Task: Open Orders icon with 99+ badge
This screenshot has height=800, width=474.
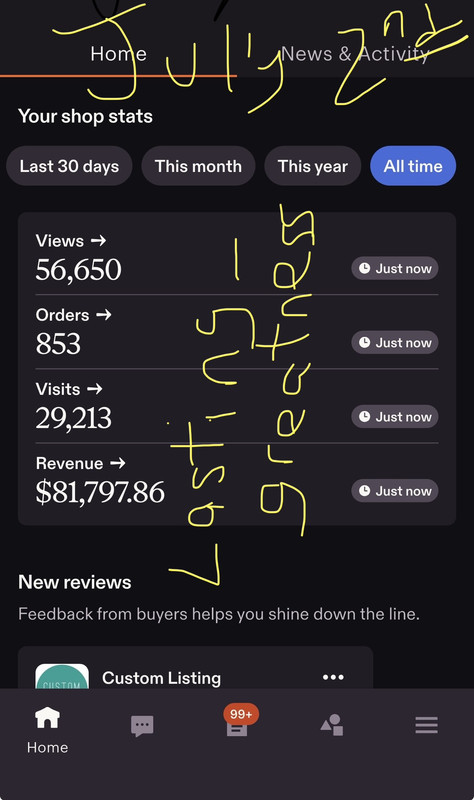Action: point(239,721)
